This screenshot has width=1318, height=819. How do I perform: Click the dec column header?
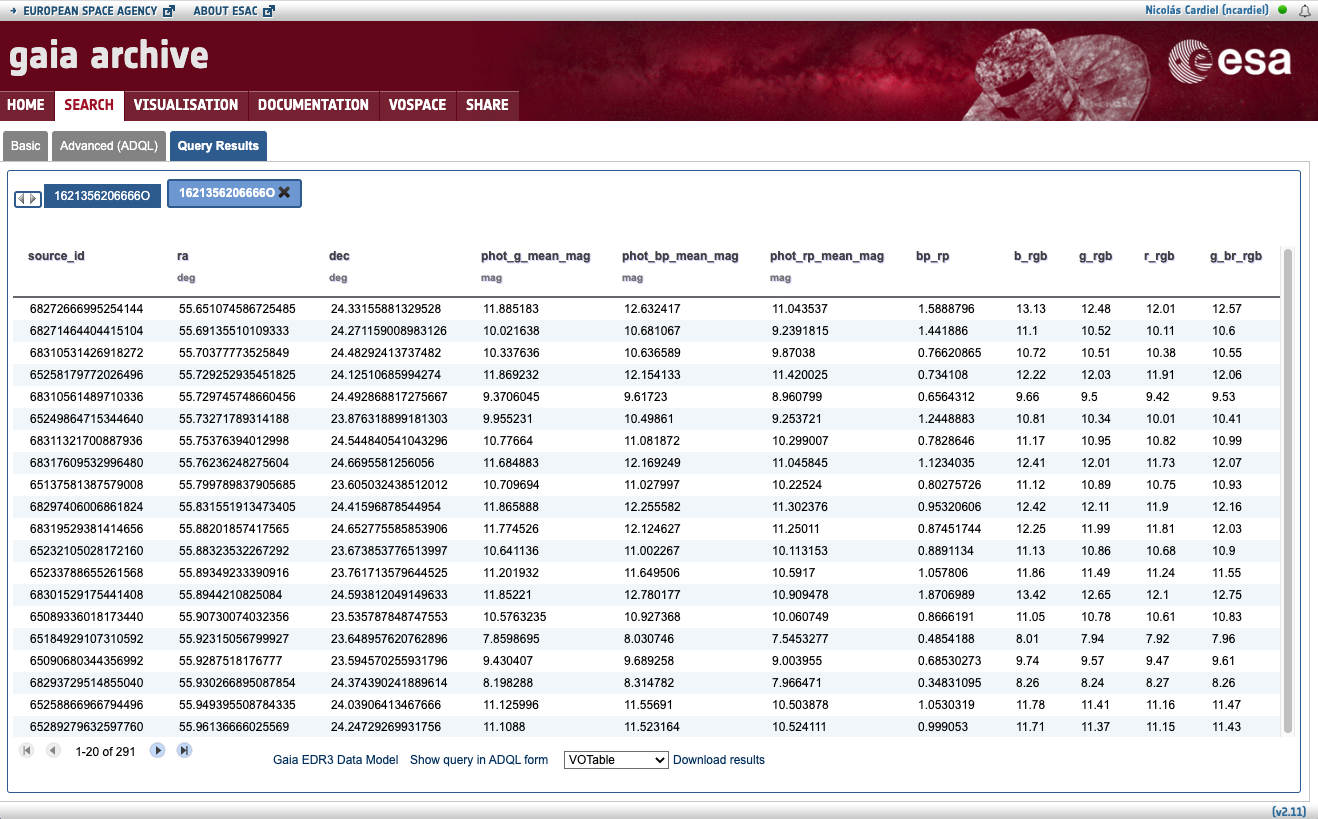(x=339, y=256)
